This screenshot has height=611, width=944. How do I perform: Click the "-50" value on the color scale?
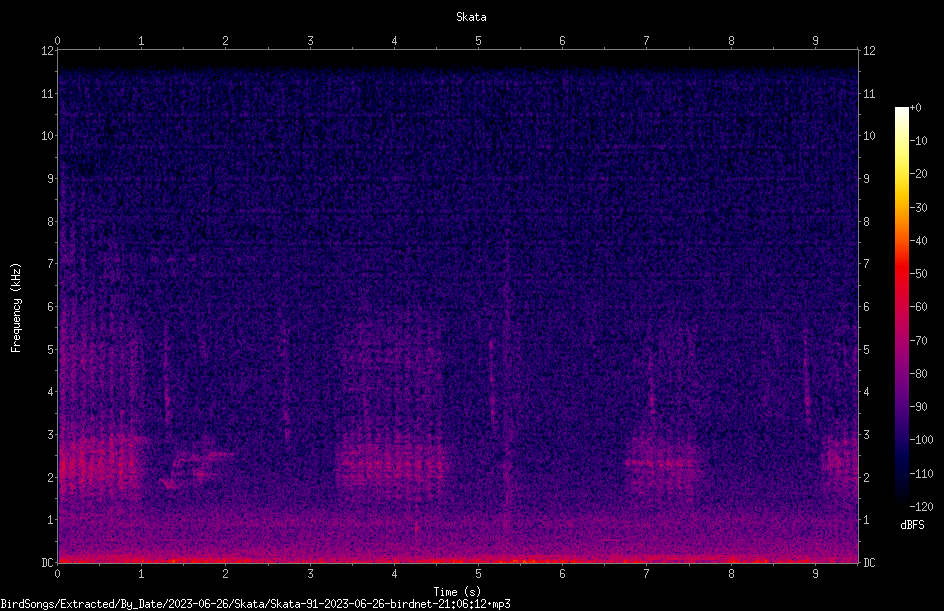click(918, 274)
